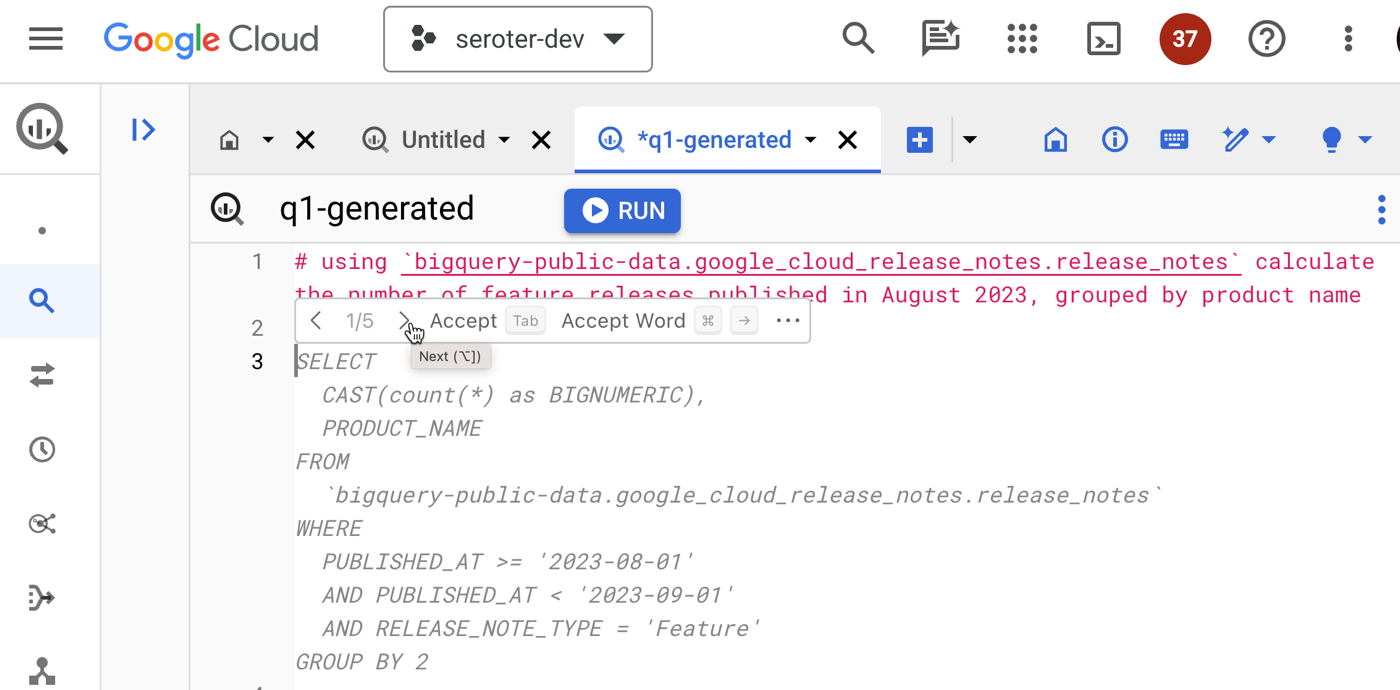This screenshot has height=690, width=1400.
Task: Accept the suggested SQL completion
Action: 463,321
